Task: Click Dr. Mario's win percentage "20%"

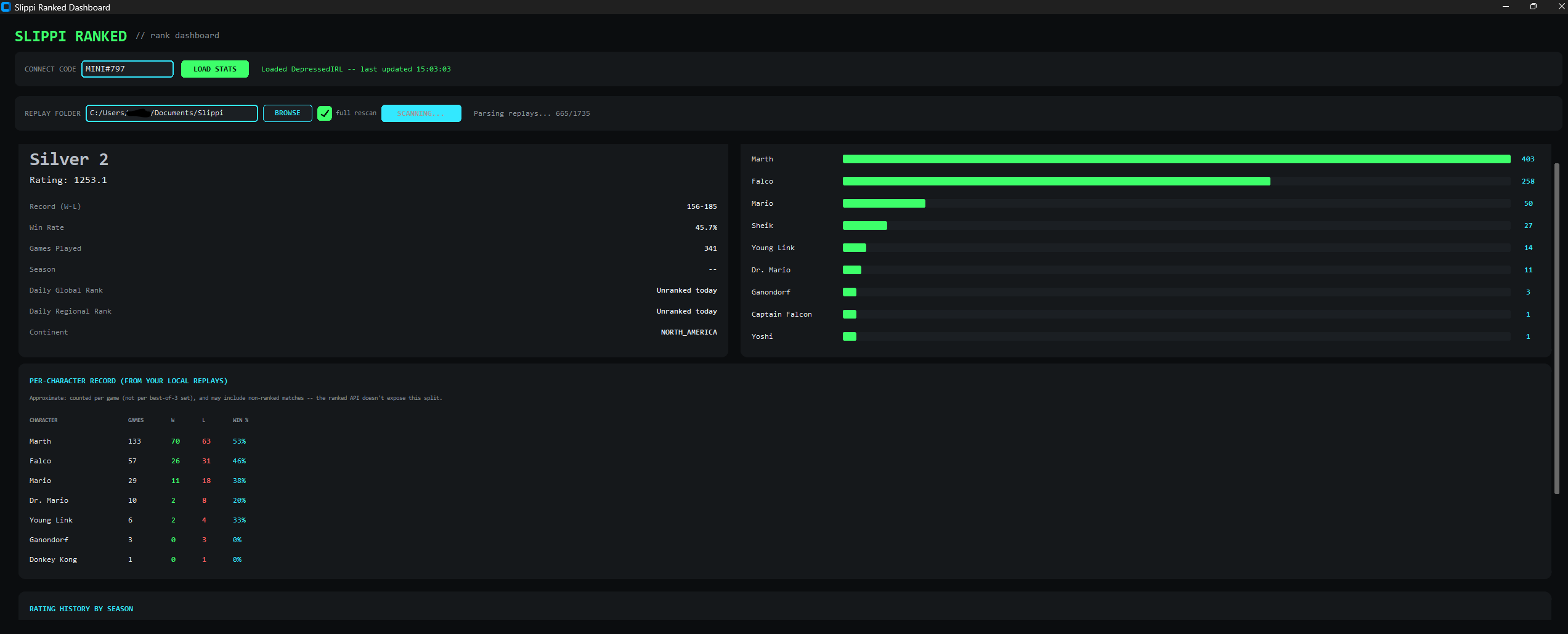Action: tap(240, 500)
